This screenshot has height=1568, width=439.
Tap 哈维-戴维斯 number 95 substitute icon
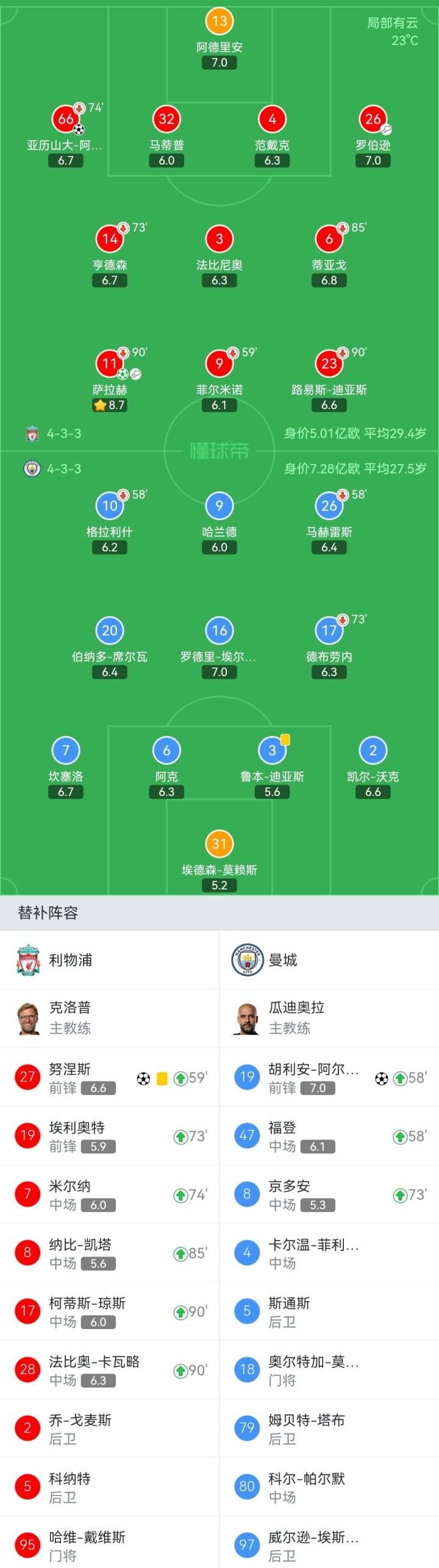[x=27, y=1545]
